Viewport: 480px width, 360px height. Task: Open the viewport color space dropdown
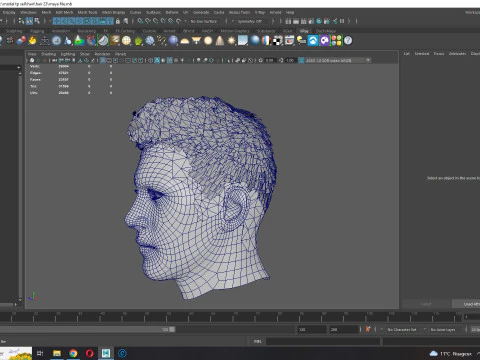tap(338, 60)
